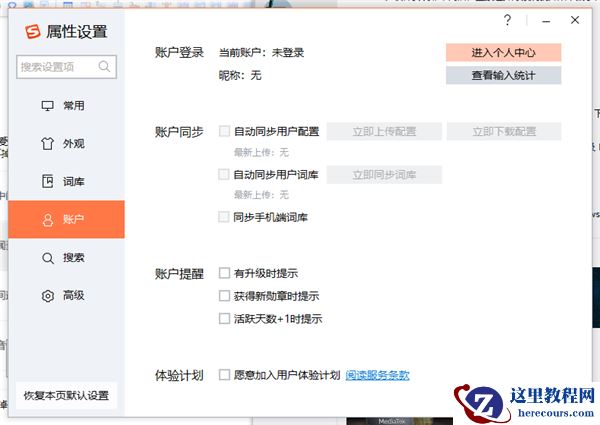This screenshot has width=600, height=425.
Task: Toggle 获得新勋章时提示 checkbox
Action: pos(224,296)
